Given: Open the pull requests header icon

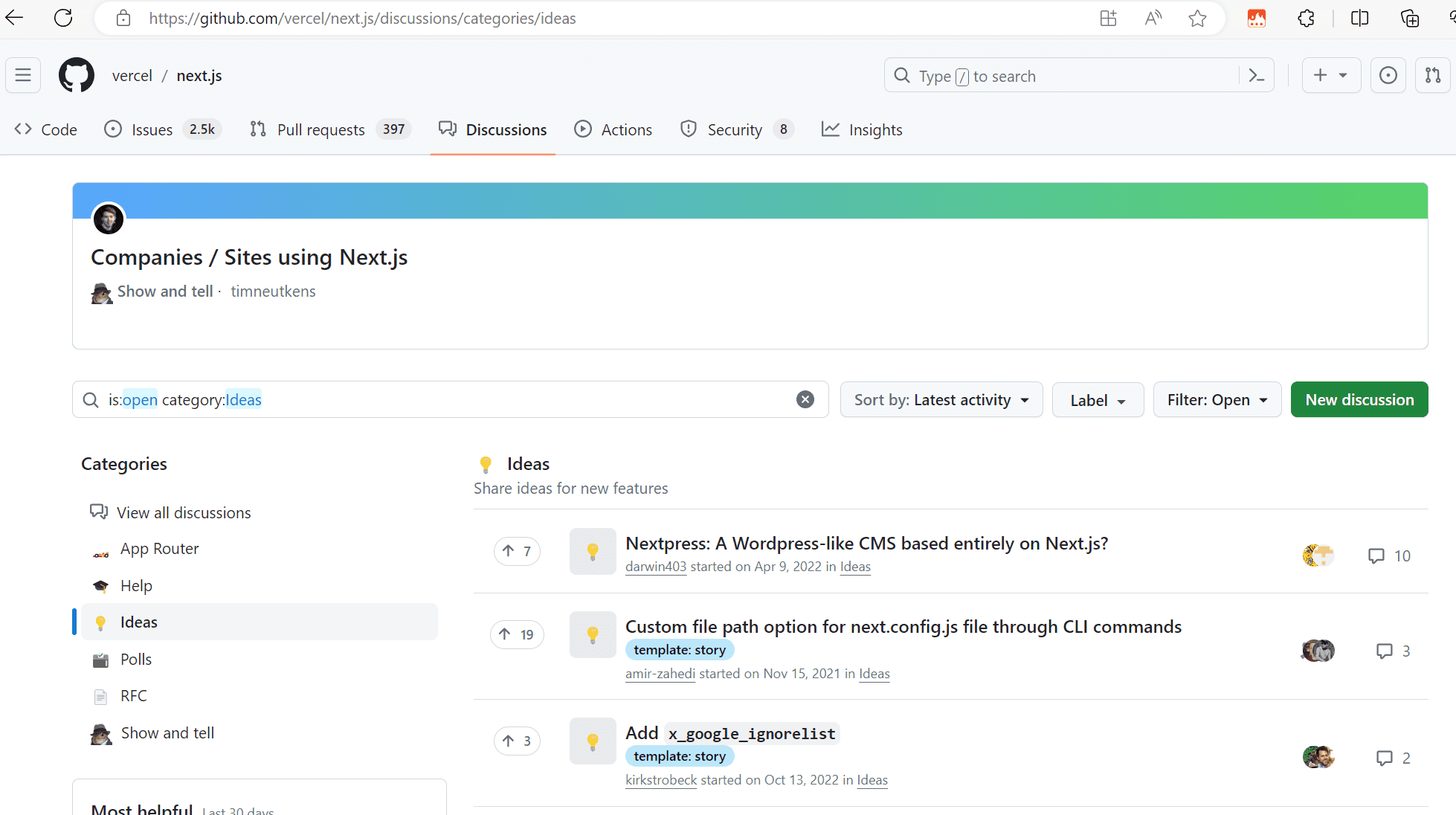Looking at the screenshot, I should [x=1432, y=75].
